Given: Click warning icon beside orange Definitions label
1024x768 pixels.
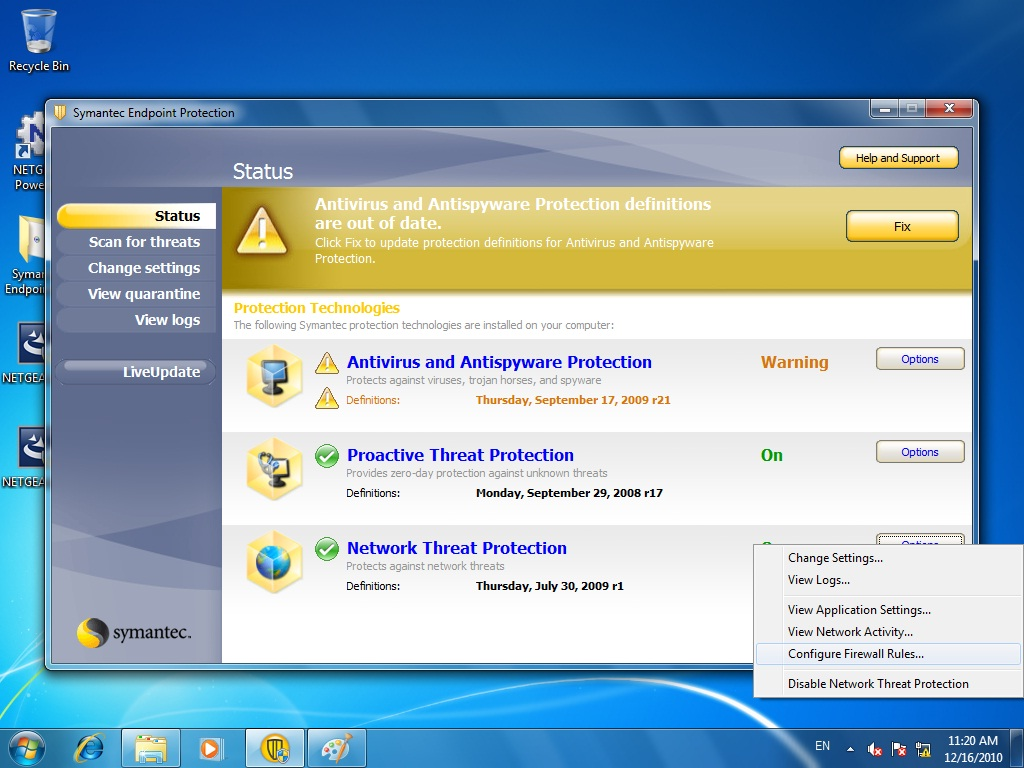Looking at the screenshot, I should 327,398.
